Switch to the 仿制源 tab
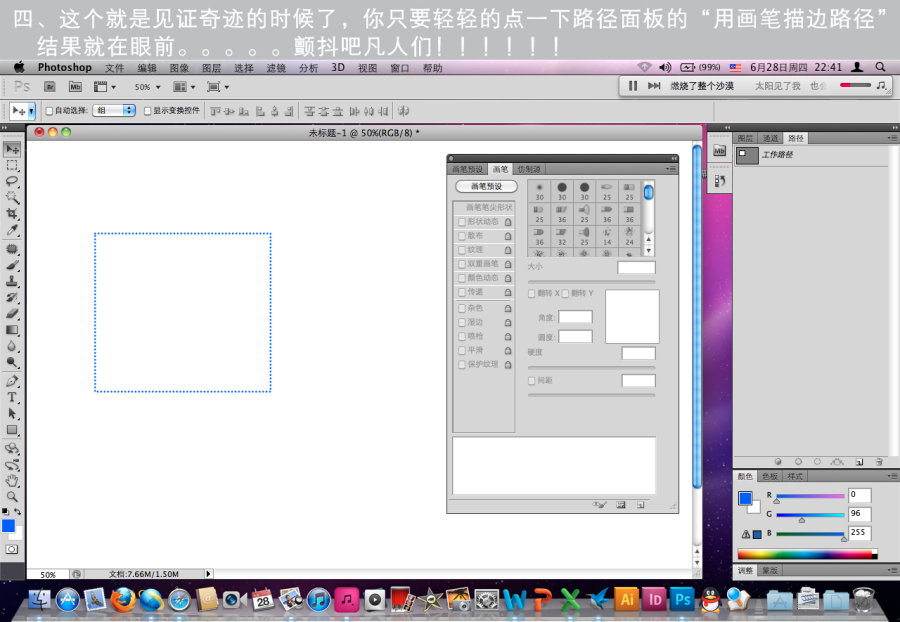 coord(529,169)
